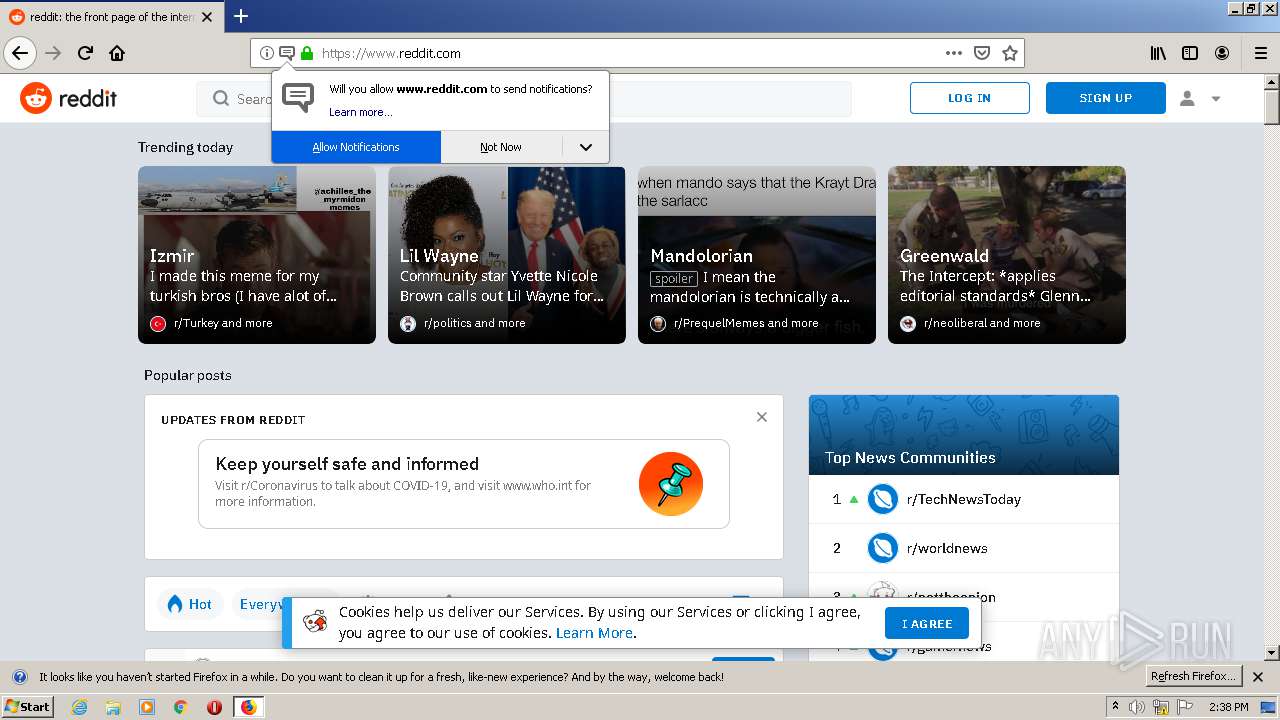Reload the current page
Screen dimensions: 1280x720
(x=85, y=53)
